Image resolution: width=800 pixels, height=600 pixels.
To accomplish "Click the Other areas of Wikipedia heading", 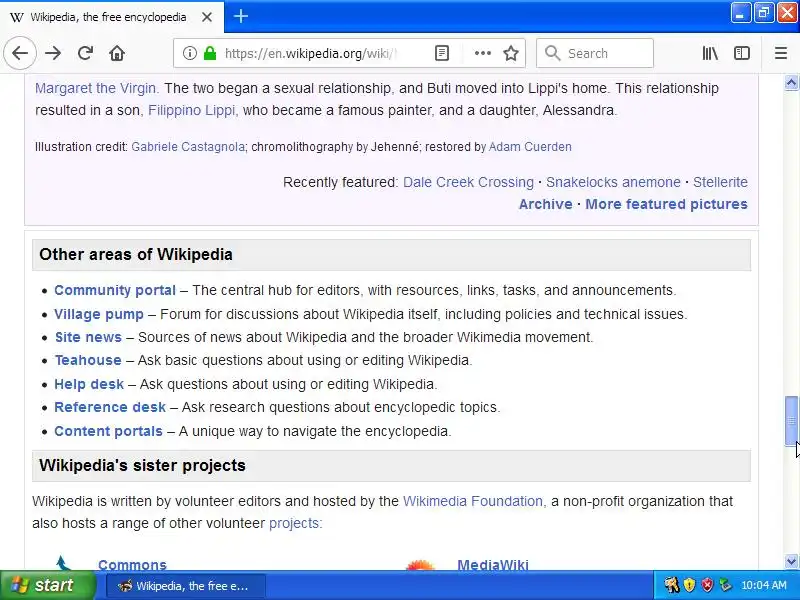I will click(x=136, y=255).
